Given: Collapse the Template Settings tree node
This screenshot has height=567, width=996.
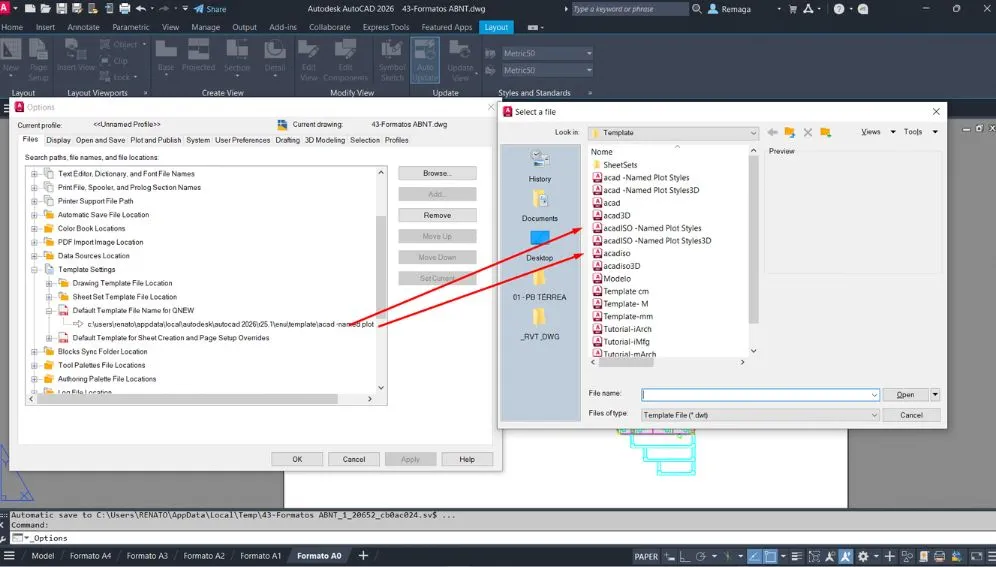Looking at the screenshot, I should [35, 269].
